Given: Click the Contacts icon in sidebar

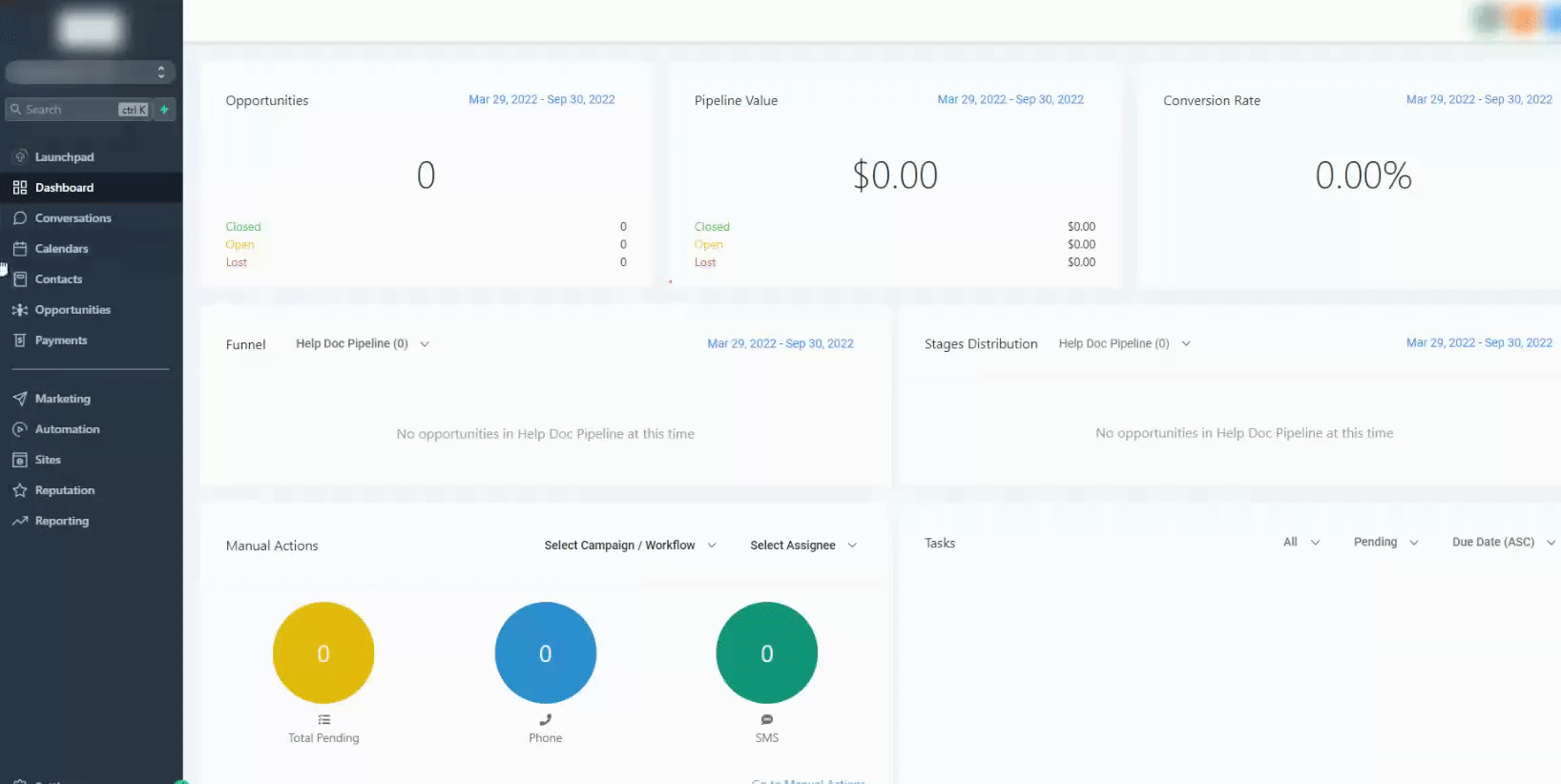Looking at the screenshot, I should [20, 279].
